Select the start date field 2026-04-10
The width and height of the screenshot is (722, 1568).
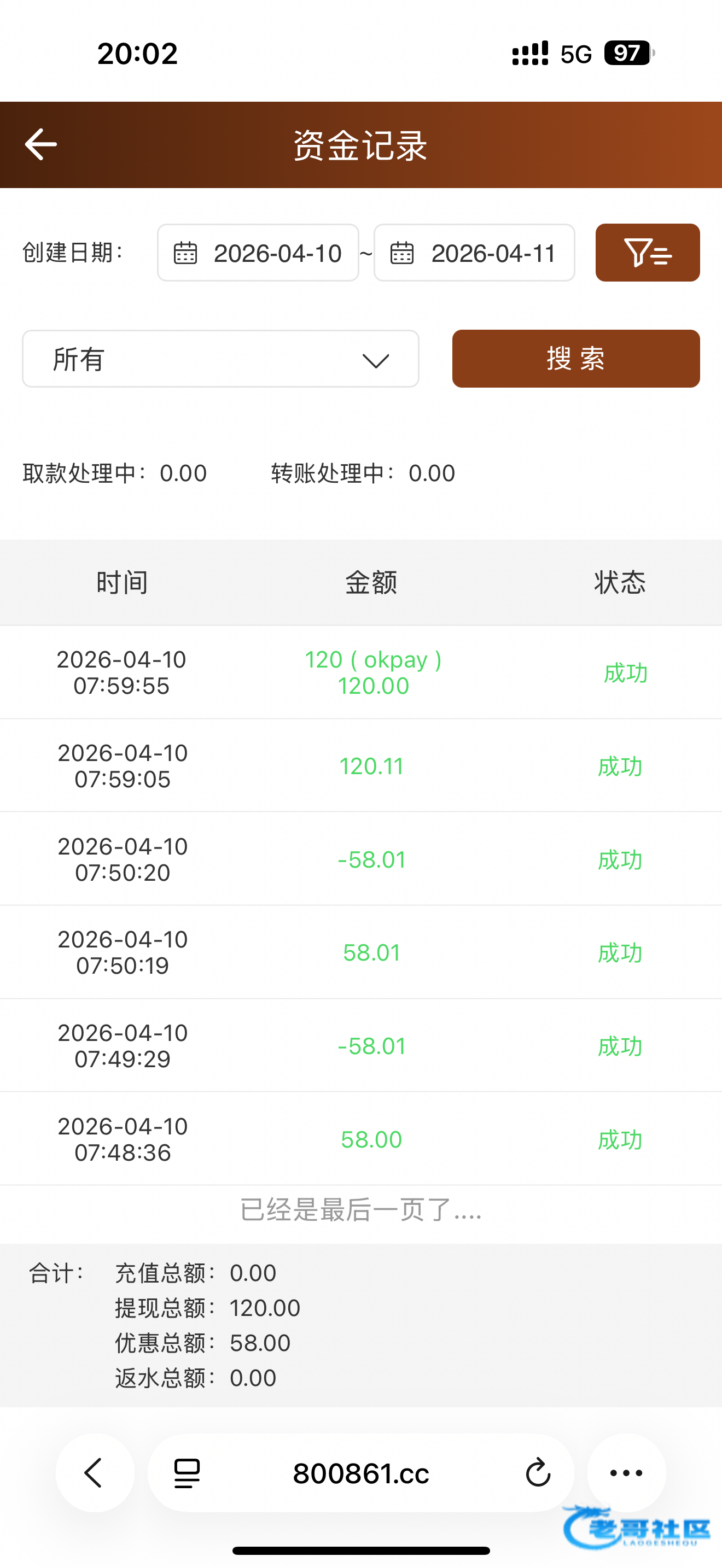[277, 253]
